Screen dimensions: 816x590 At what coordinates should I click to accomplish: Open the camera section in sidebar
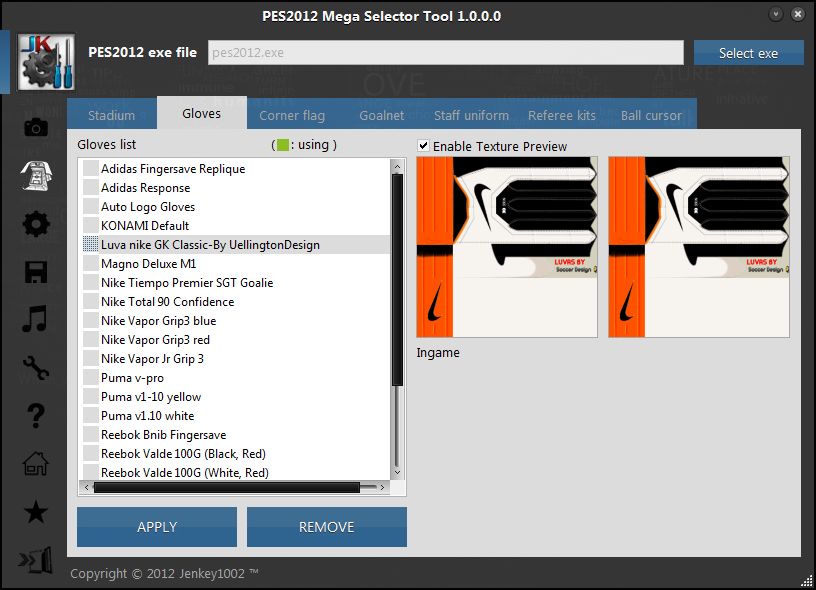point(35,127)
